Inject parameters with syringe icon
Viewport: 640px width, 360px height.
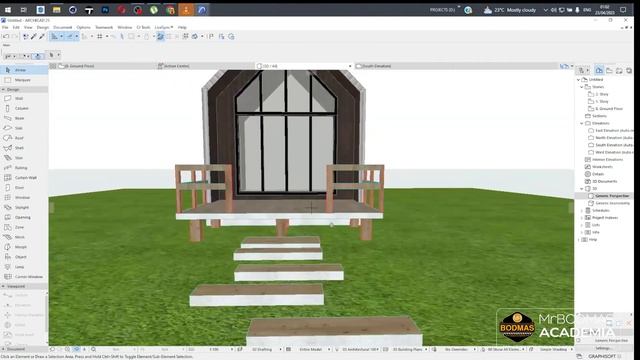pyautogui.click(x=42, y=36)
